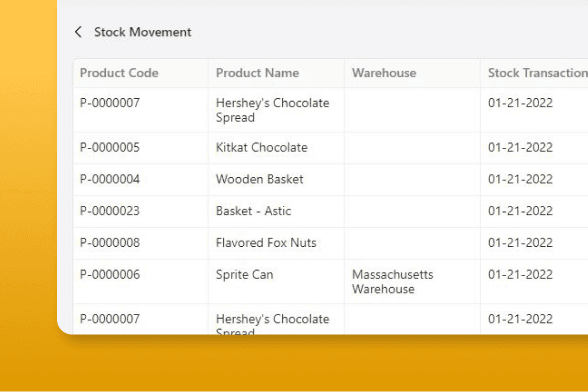Select the P-0000023 product code cell
Viewport: 588px width, 392px height.
pyautogui.click(x=110, y=211)
